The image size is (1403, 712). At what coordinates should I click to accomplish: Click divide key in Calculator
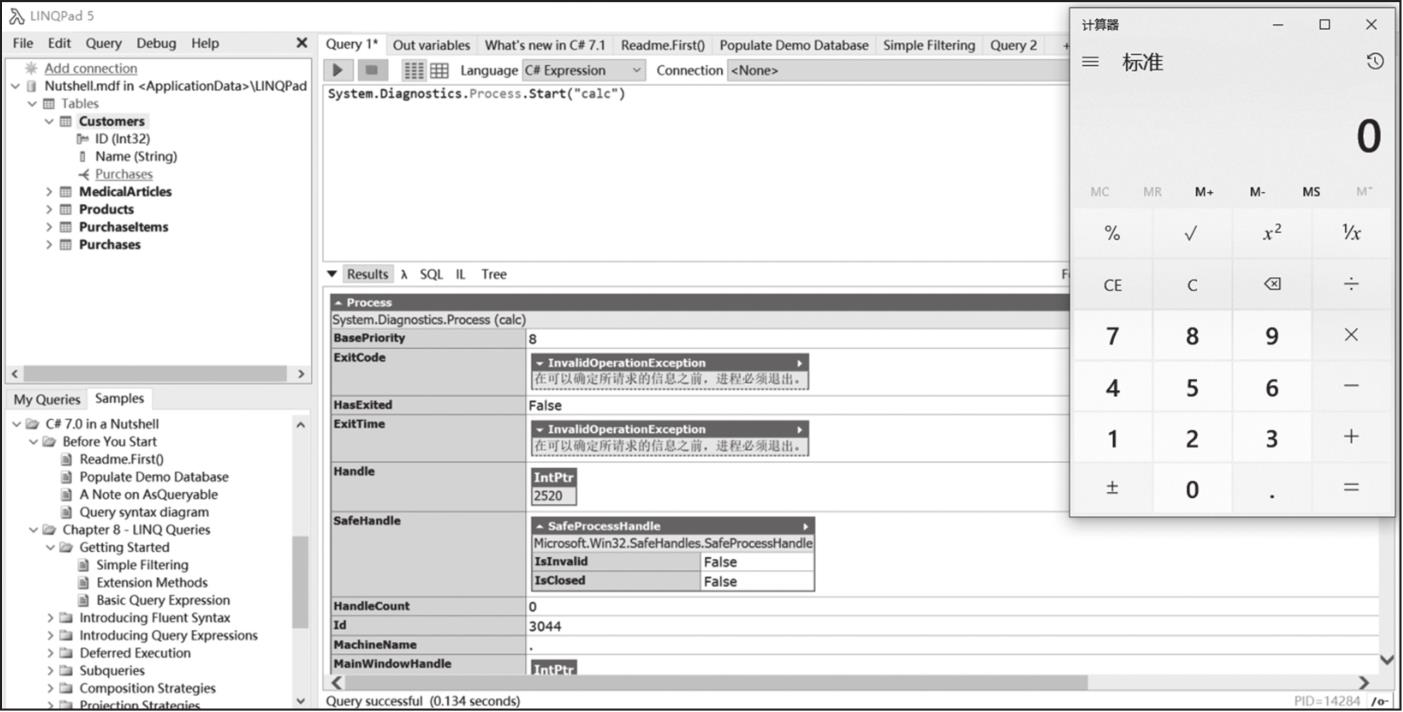click(1351, 284)
